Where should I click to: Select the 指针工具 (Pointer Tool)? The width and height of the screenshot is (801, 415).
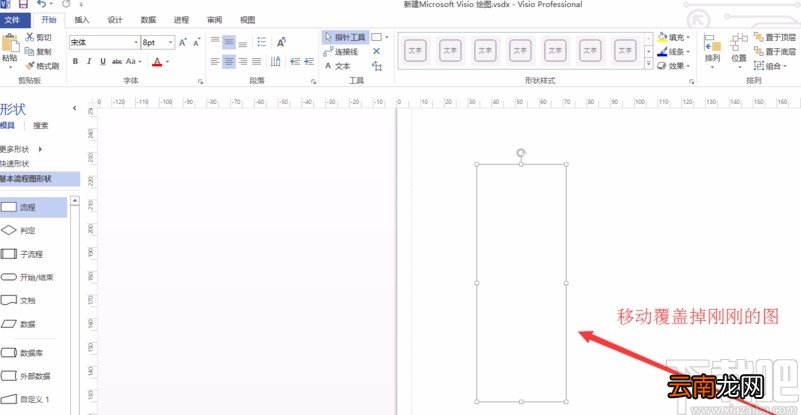(345, 37)
